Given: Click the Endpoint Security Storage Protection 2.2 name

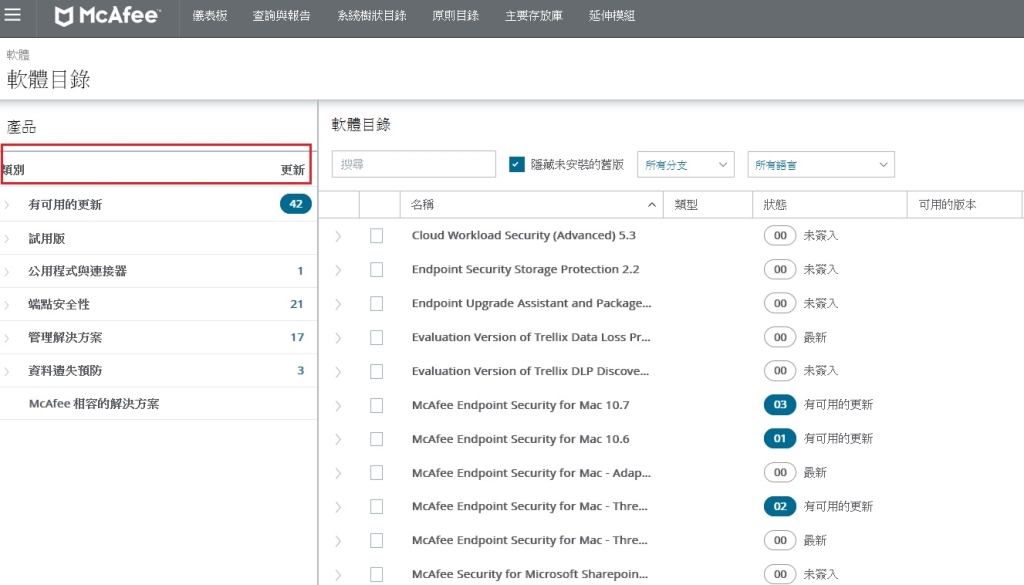Looking at the screenshot, I should (526, 270).
